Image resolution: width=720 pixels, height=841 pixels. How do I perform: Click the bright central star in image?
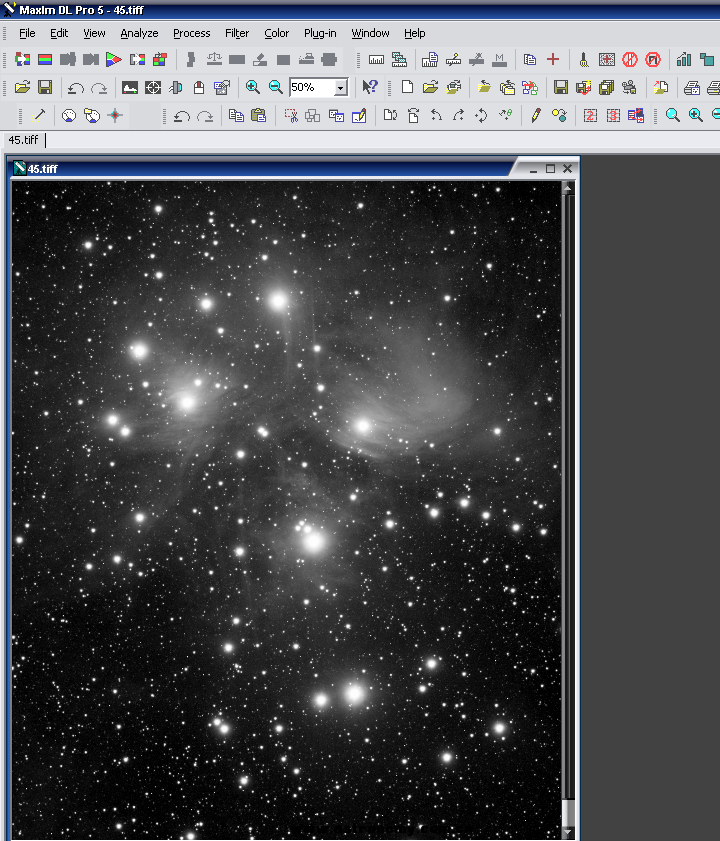coord(314,542)
